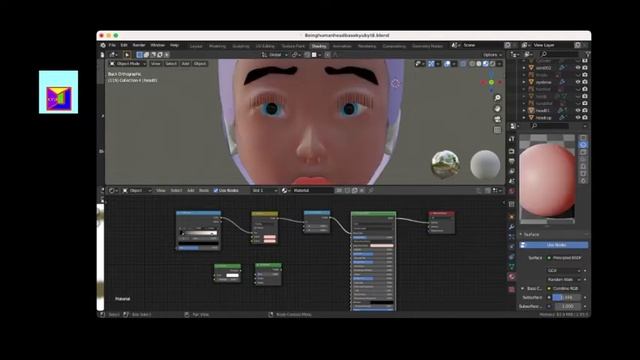Open the Global transform orientation dropdown
640x360 pixels.
275,55
